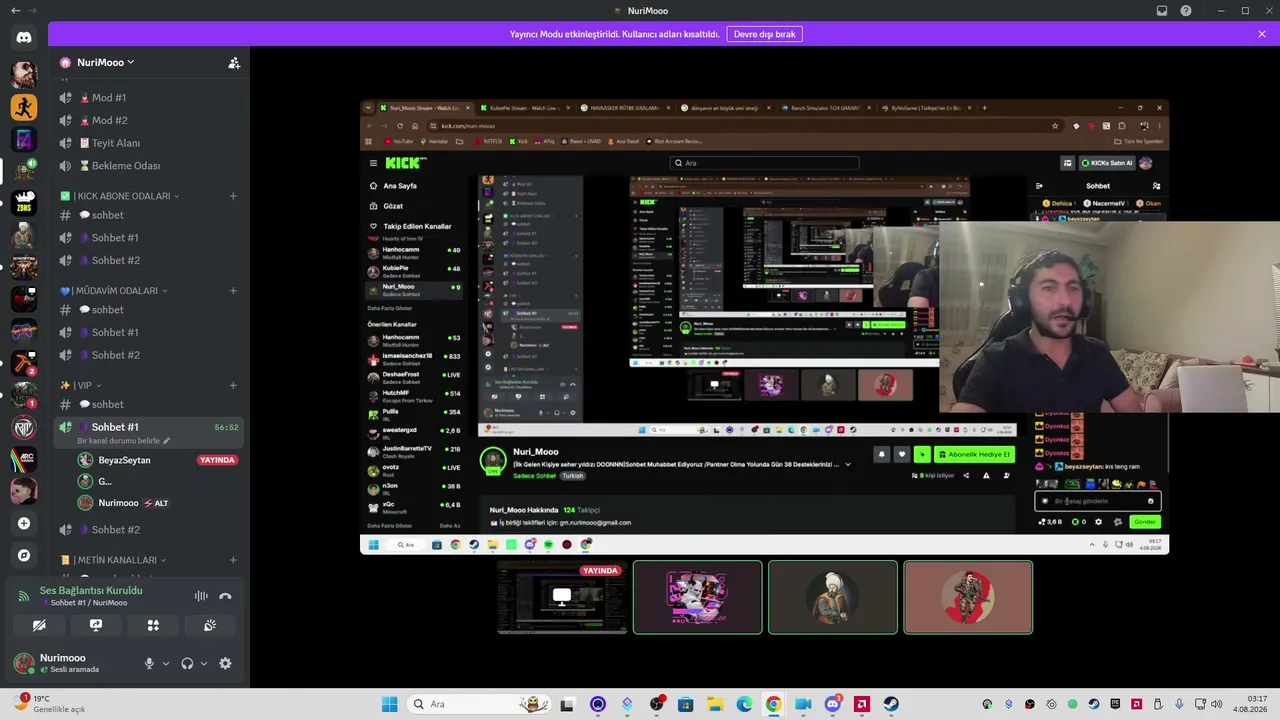The width and height of the screenshot is (1280, 720).
Task: Open NuriMooo server dropdown menu
Action: (104, 62)
